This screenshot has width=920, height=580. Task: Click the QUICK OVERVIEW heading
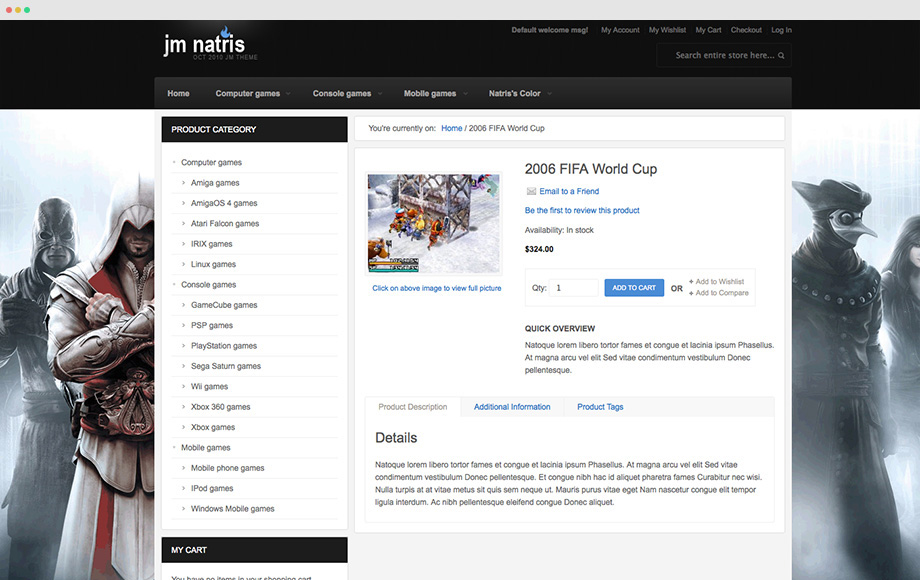tap(560, 328)
